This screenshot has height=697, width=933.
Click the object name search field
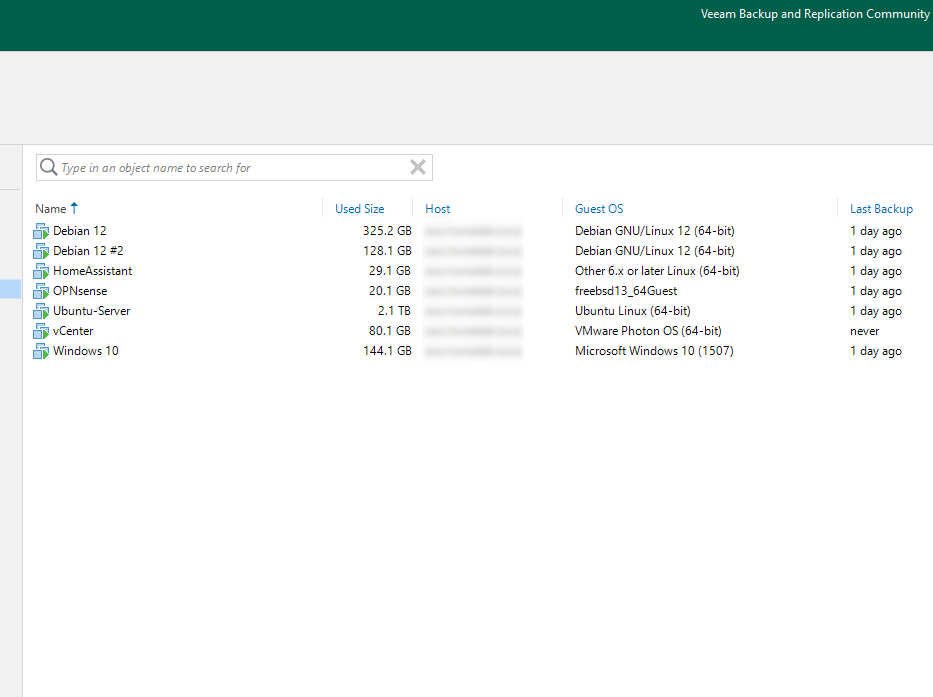234,168
